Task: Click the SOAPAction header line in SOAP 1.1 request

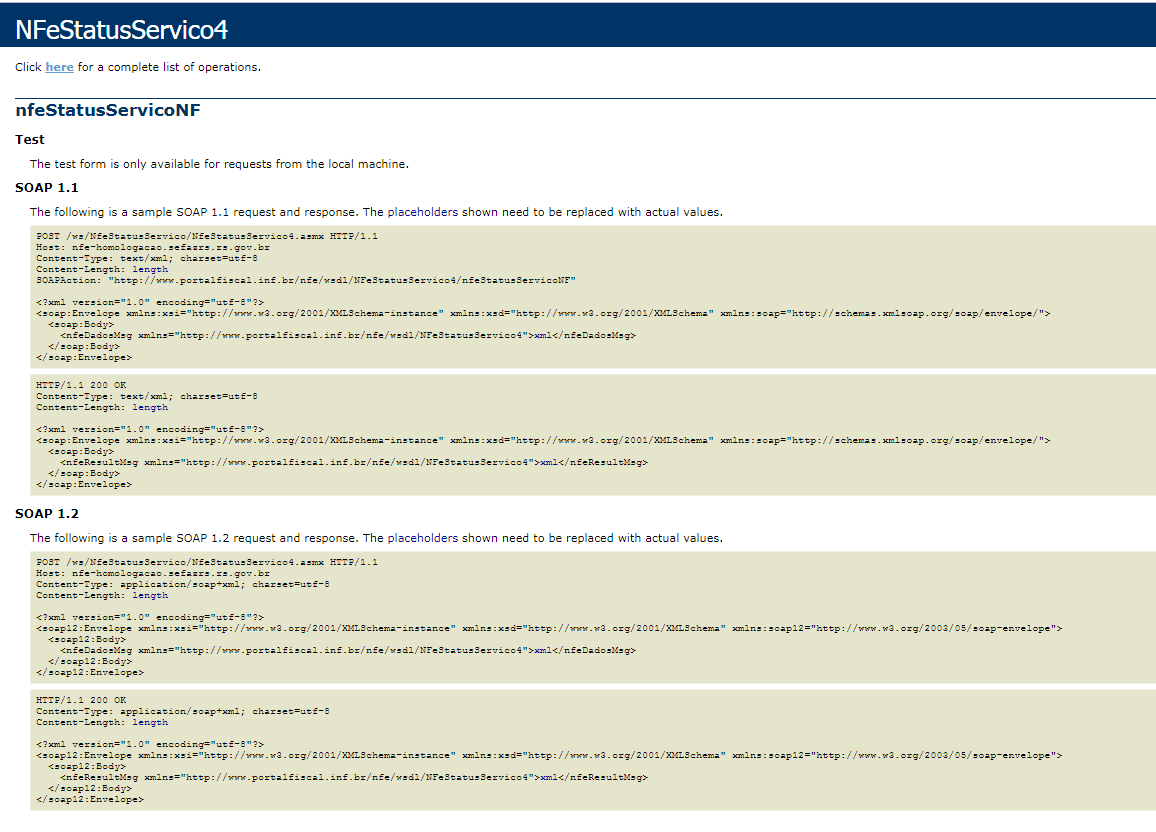Action: click(306, 280)
